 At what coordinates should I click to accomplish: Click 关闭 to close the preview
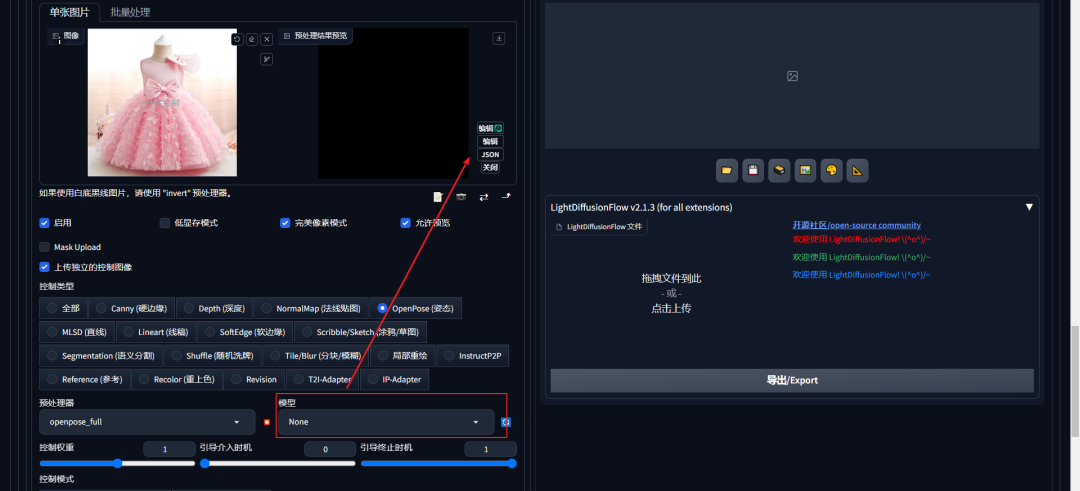click(490, 167)
